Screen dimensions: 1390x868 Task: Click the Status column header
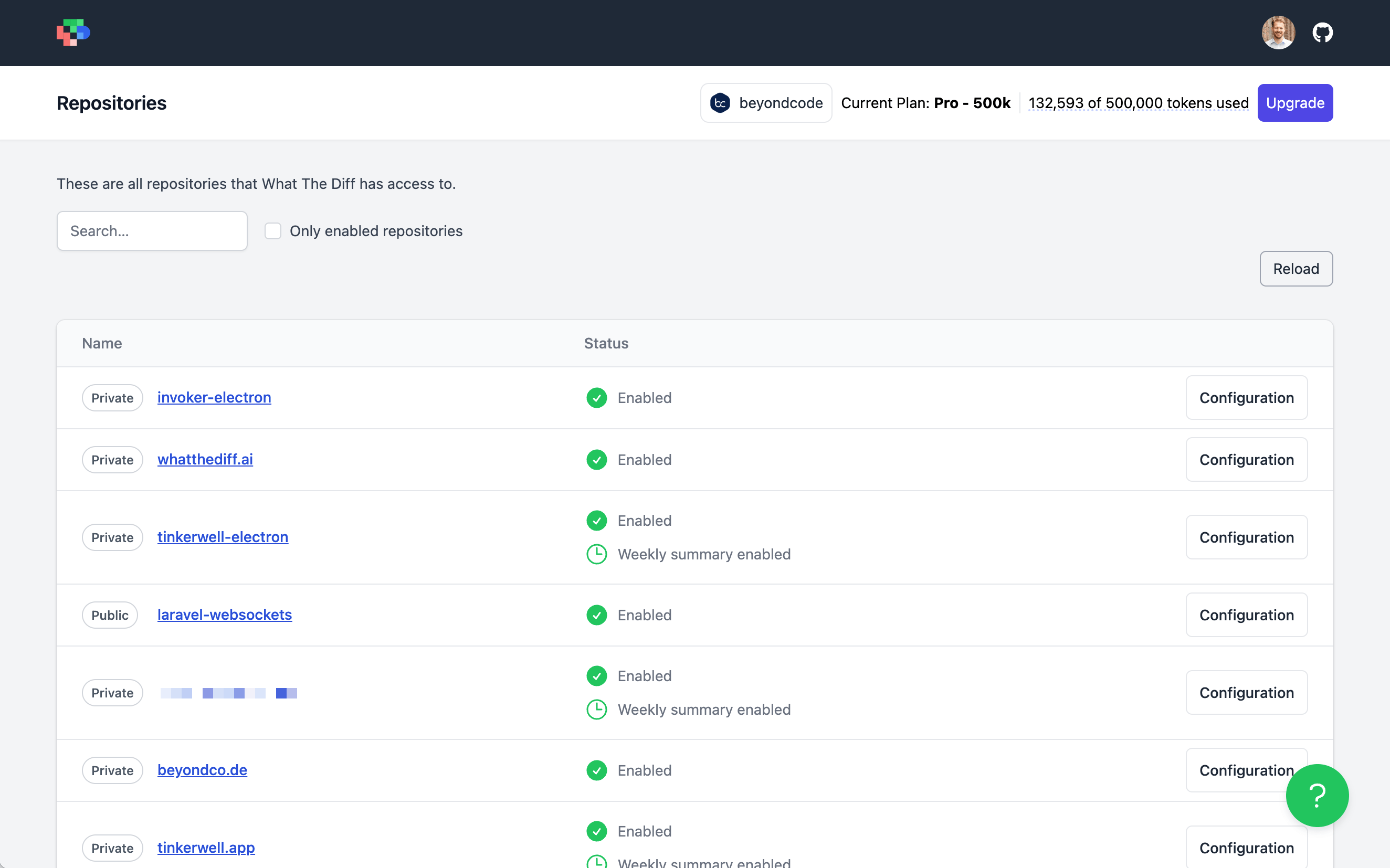point(606,343)
